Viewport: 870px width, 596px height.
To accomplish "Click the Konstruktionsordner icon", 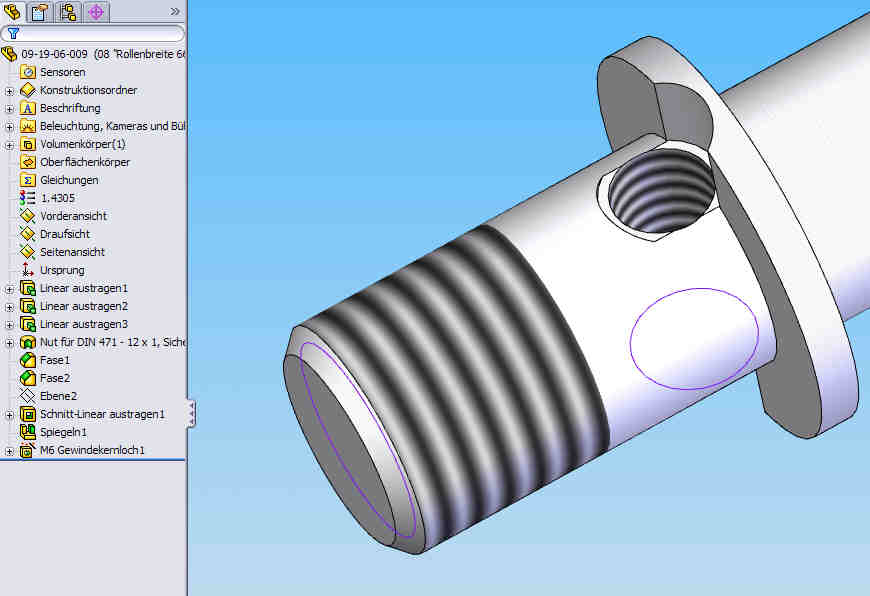I will [x=28, y=90].
